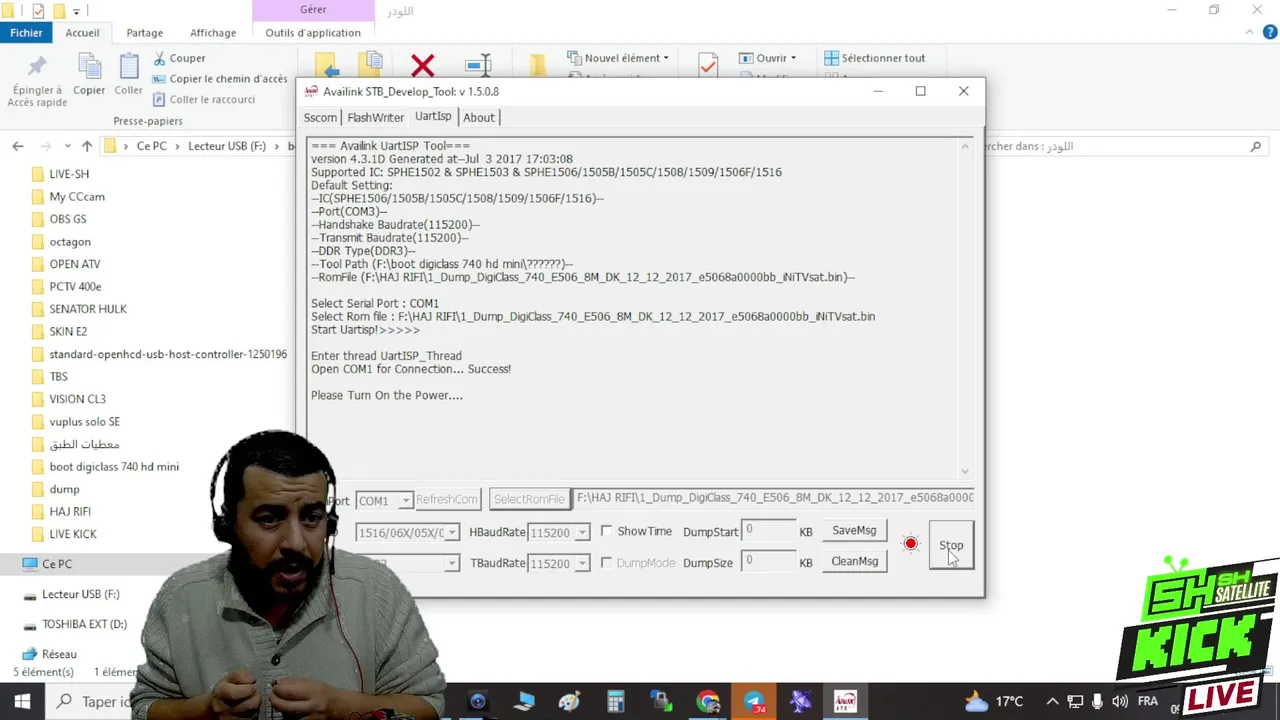The image size is (1280, 720).
Task: Click the Renommer ribbon icon
Action: point(479,65)
